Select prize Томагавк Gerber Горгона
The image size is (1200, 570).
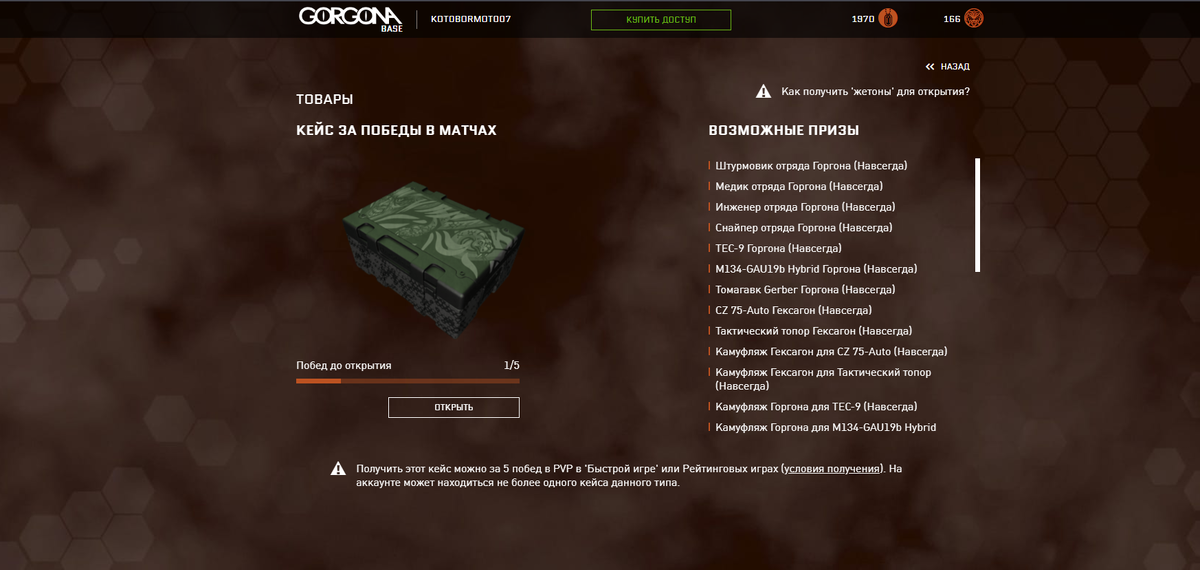804,289
